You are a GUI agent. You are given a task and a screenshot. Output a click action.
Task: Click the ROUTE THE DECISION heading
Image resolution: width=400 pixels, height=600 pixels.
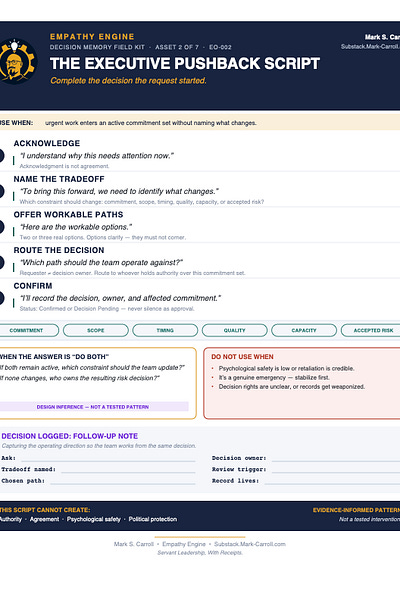tap(59, 250)
